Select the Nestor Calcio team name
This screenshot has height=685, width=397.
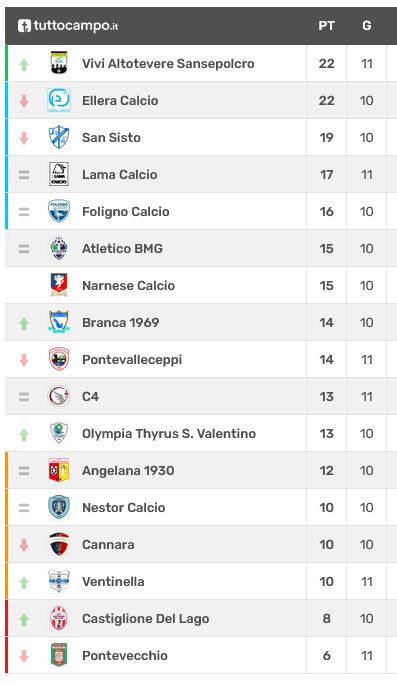pos(124,508)
